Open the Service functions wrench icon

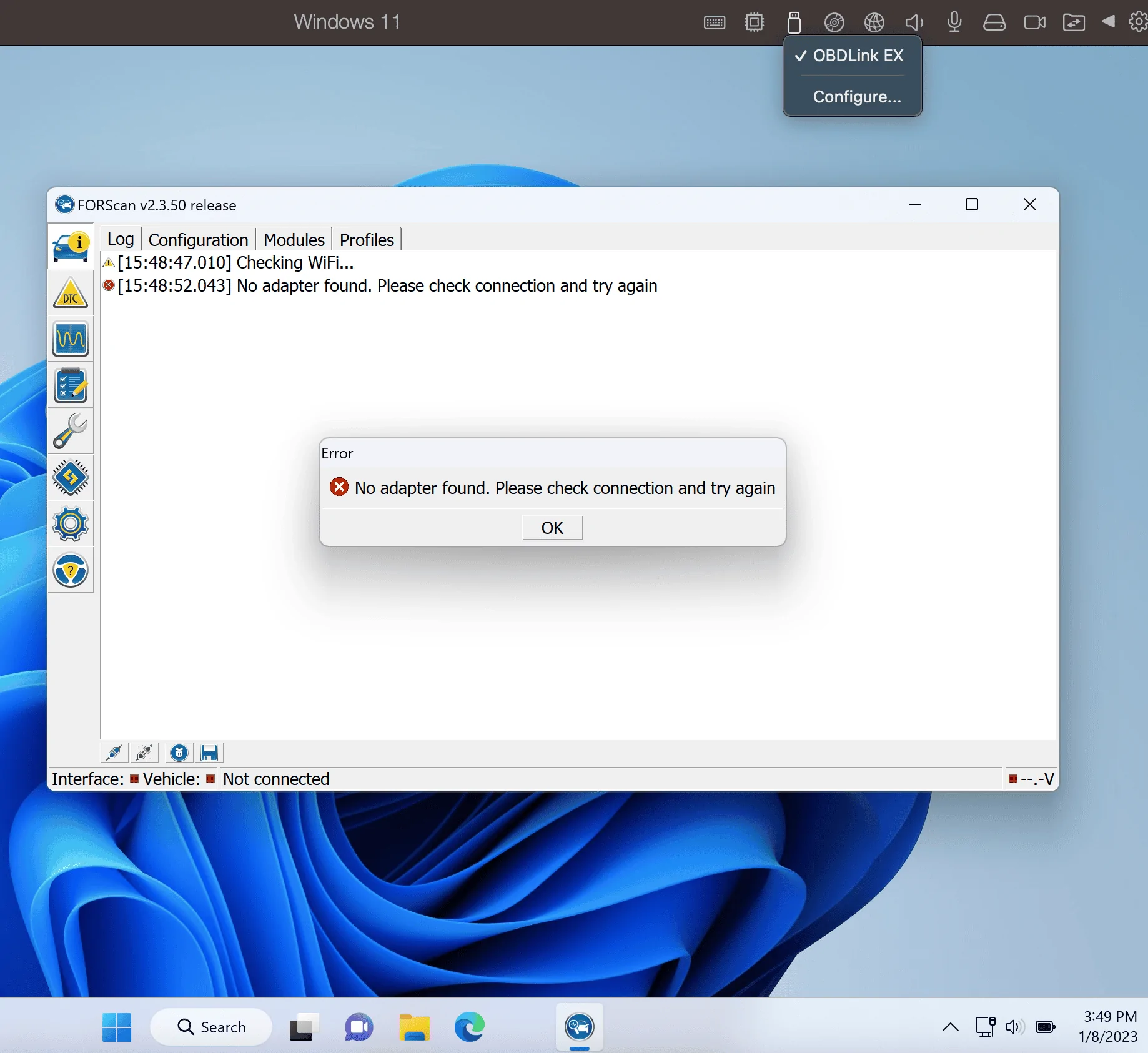click(x=71, y=432)
